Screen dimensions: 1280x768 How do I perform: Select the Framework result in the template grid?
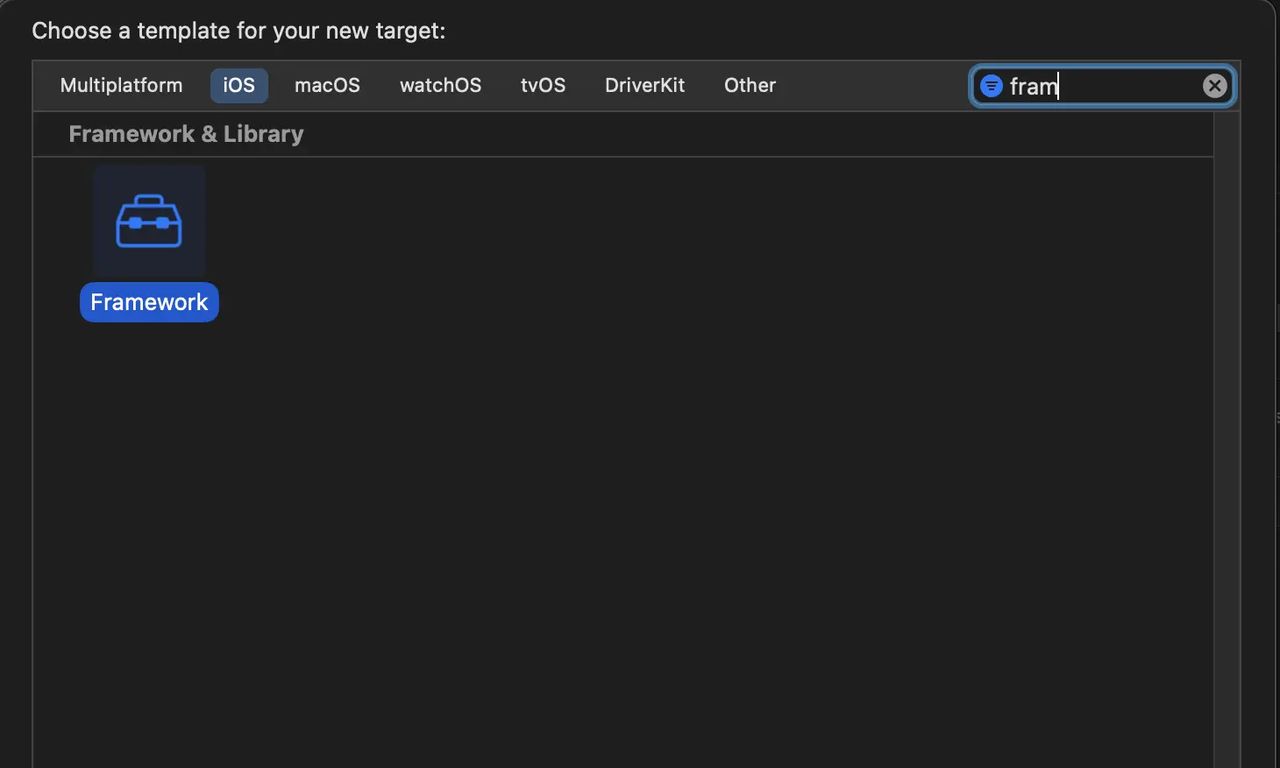coord(148,240)
